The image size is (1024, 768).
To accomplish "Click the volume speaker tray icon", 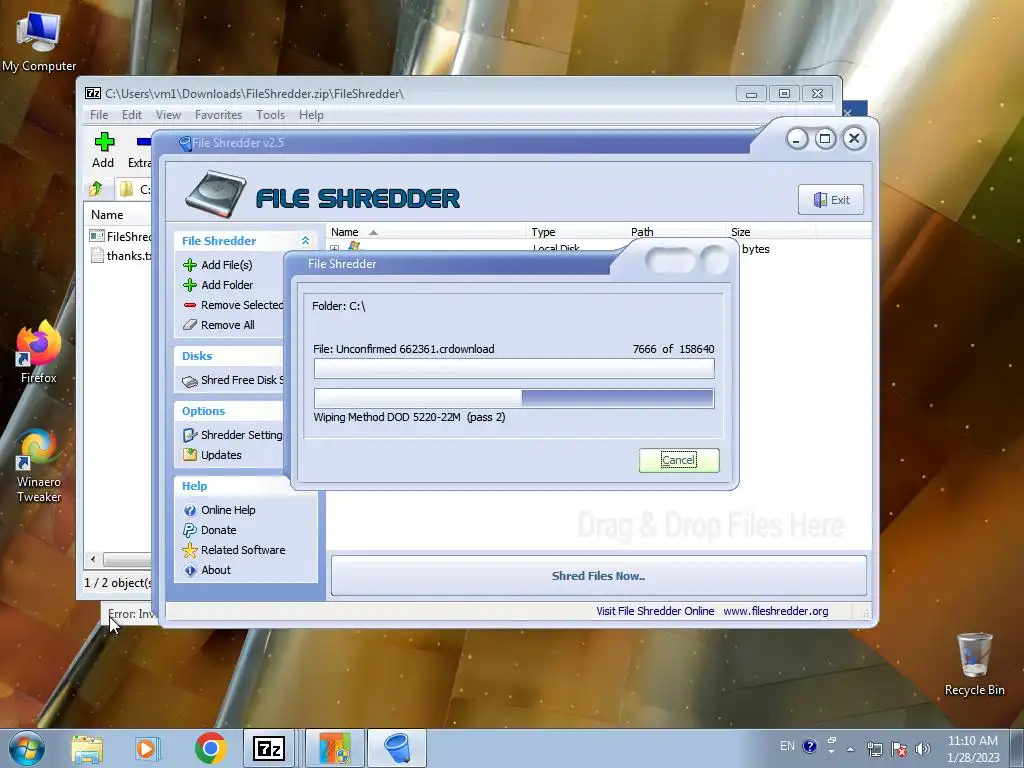I will [922, 748].
